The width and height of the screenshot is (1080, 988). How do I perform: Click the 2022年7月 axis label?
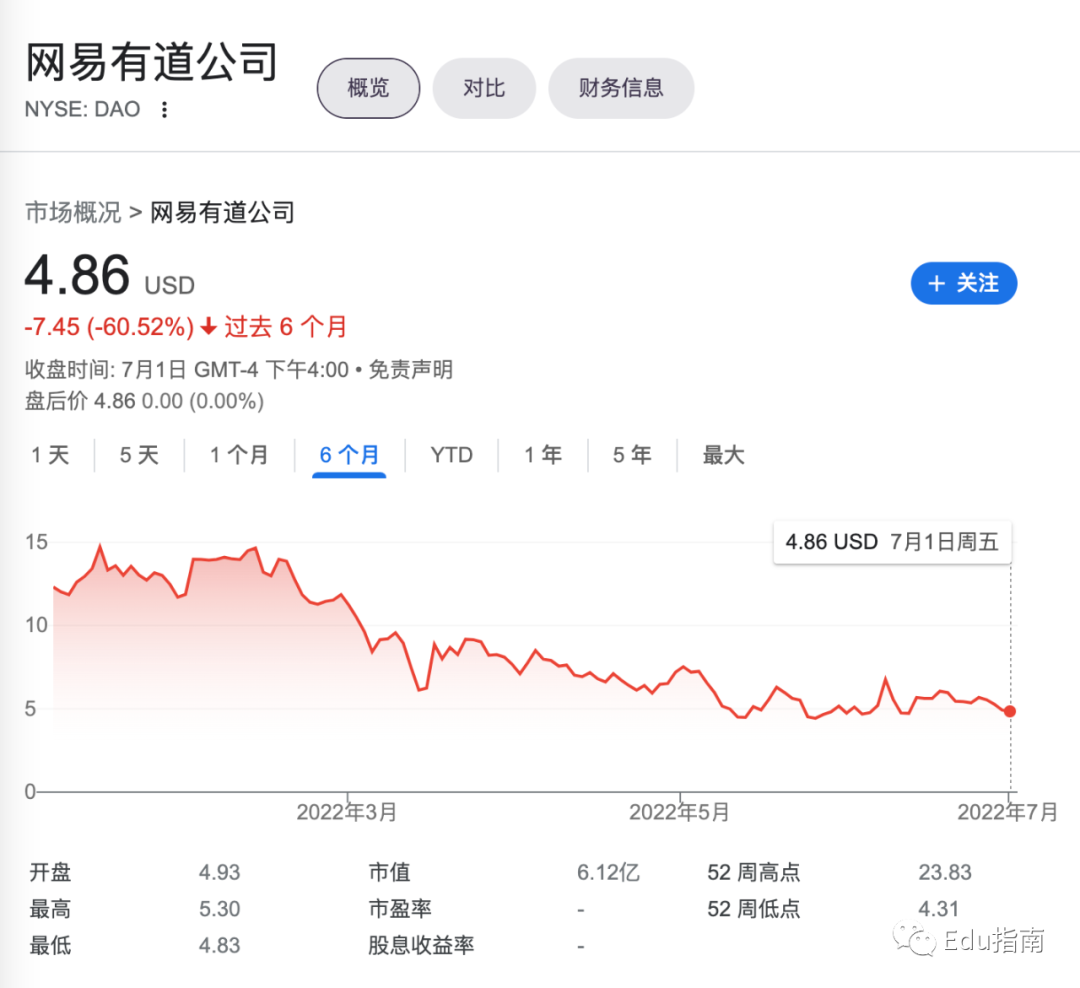[1008, 812]
